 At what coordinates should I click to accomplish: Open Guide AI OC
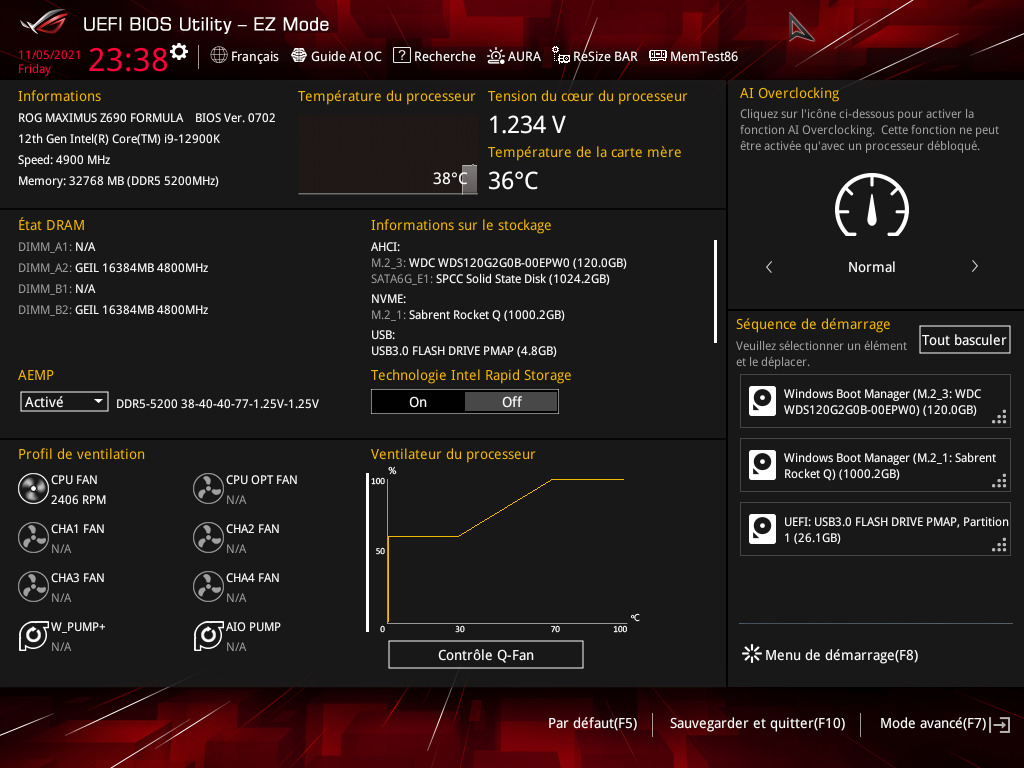[336, 56]
